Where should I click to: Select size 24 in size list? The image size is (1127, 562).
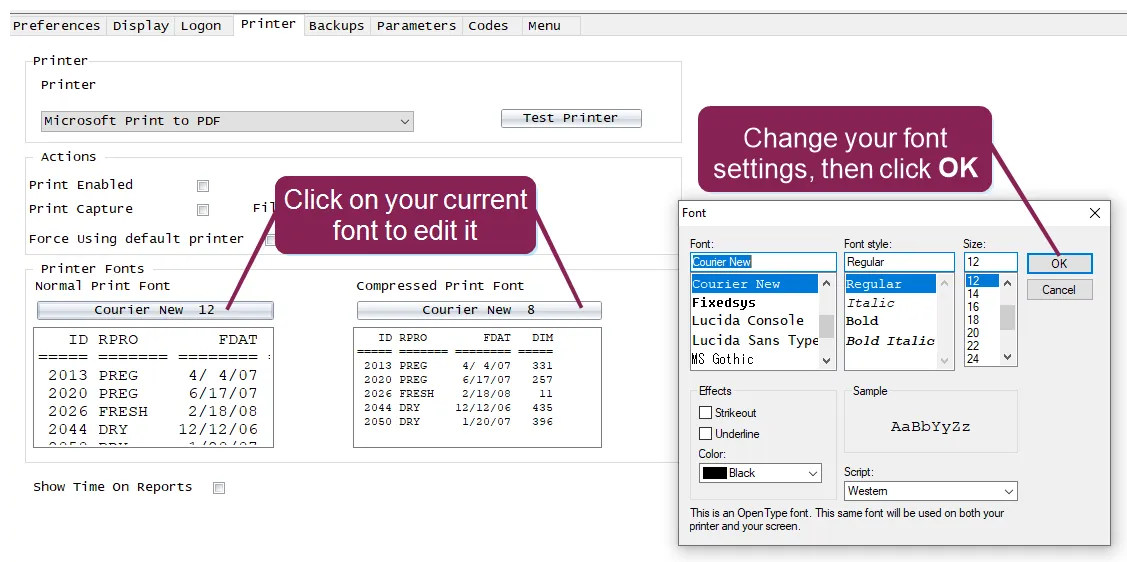(x=982, y=359)
